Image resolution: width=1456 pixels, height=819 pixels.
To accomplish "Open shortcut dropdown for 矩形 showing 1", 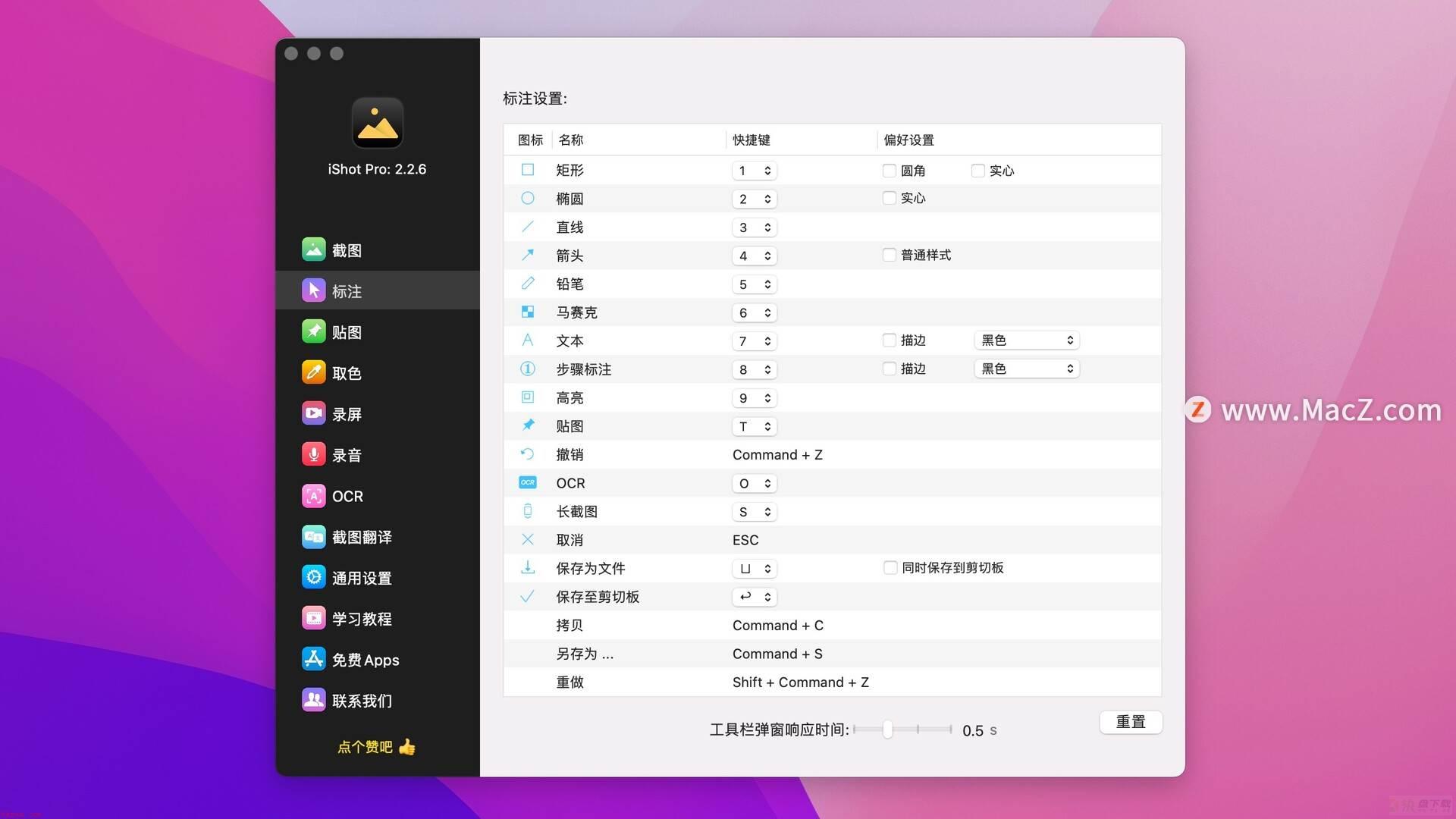I will [x=755, y=171].
